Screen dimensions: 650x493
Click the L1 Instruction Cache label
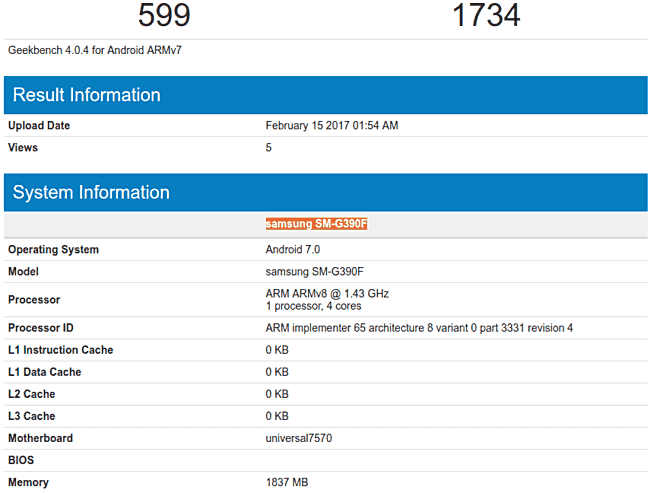60,350
